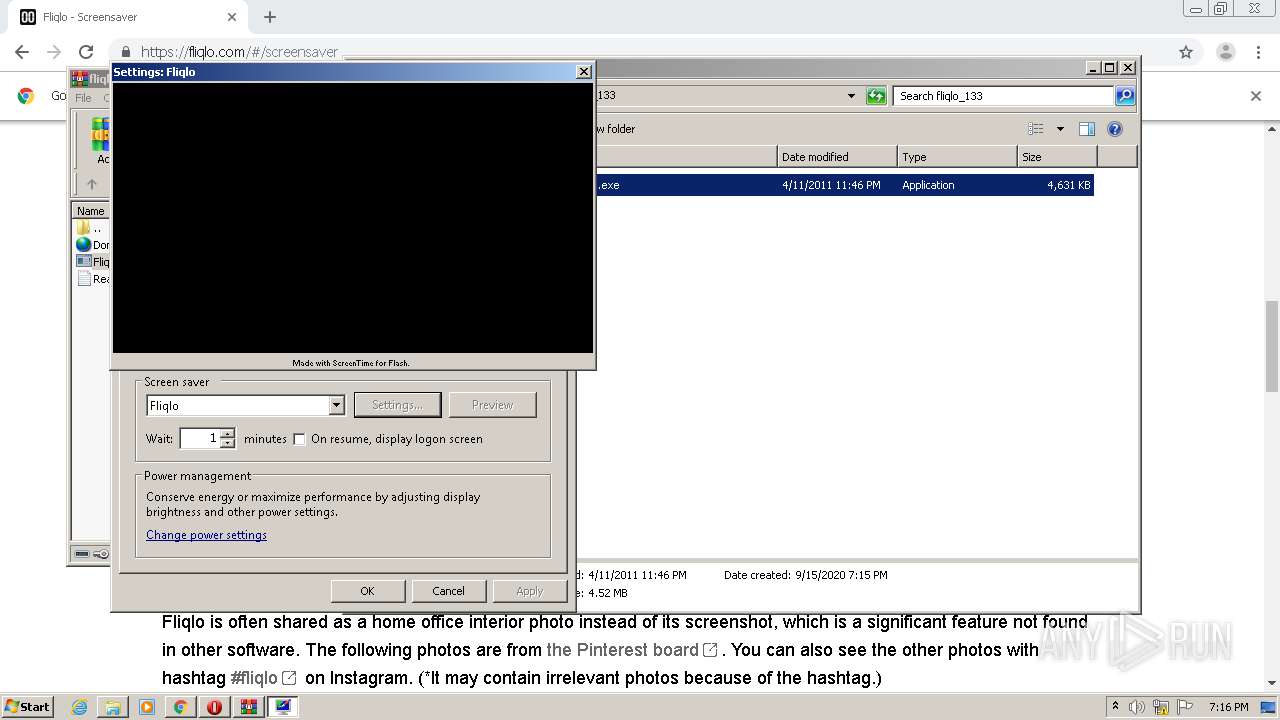Open the Start menu
The width and height of the screenshot is (1280, 720).
coord(27,707)
